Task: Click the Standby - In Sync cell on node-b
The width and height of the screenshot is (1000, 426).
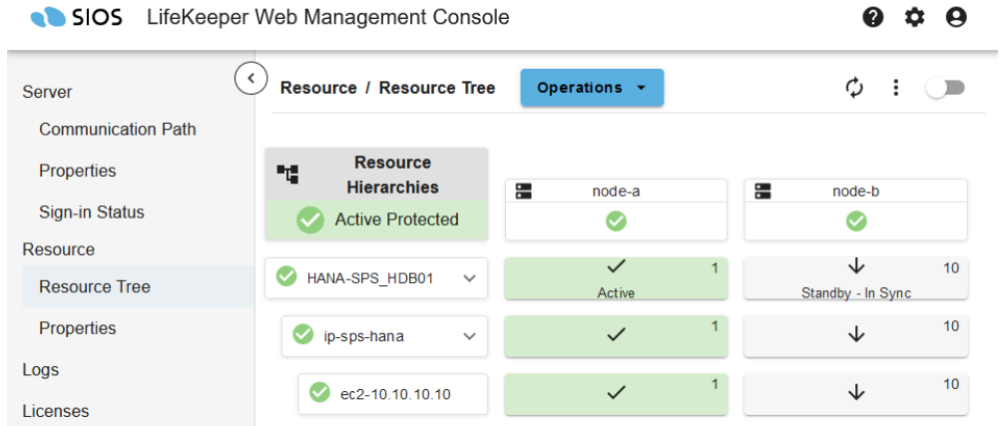Action: [855, 279]
